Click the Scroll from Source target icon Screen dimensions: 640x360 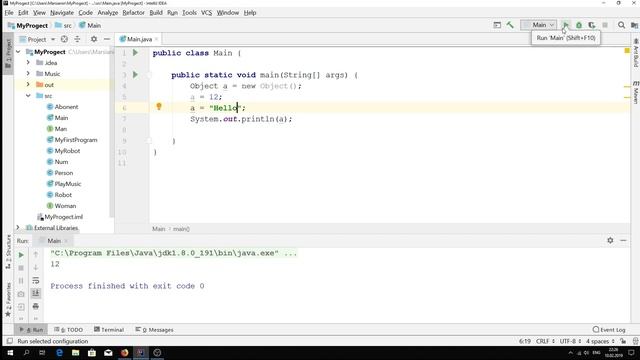[x=64, y=39]
